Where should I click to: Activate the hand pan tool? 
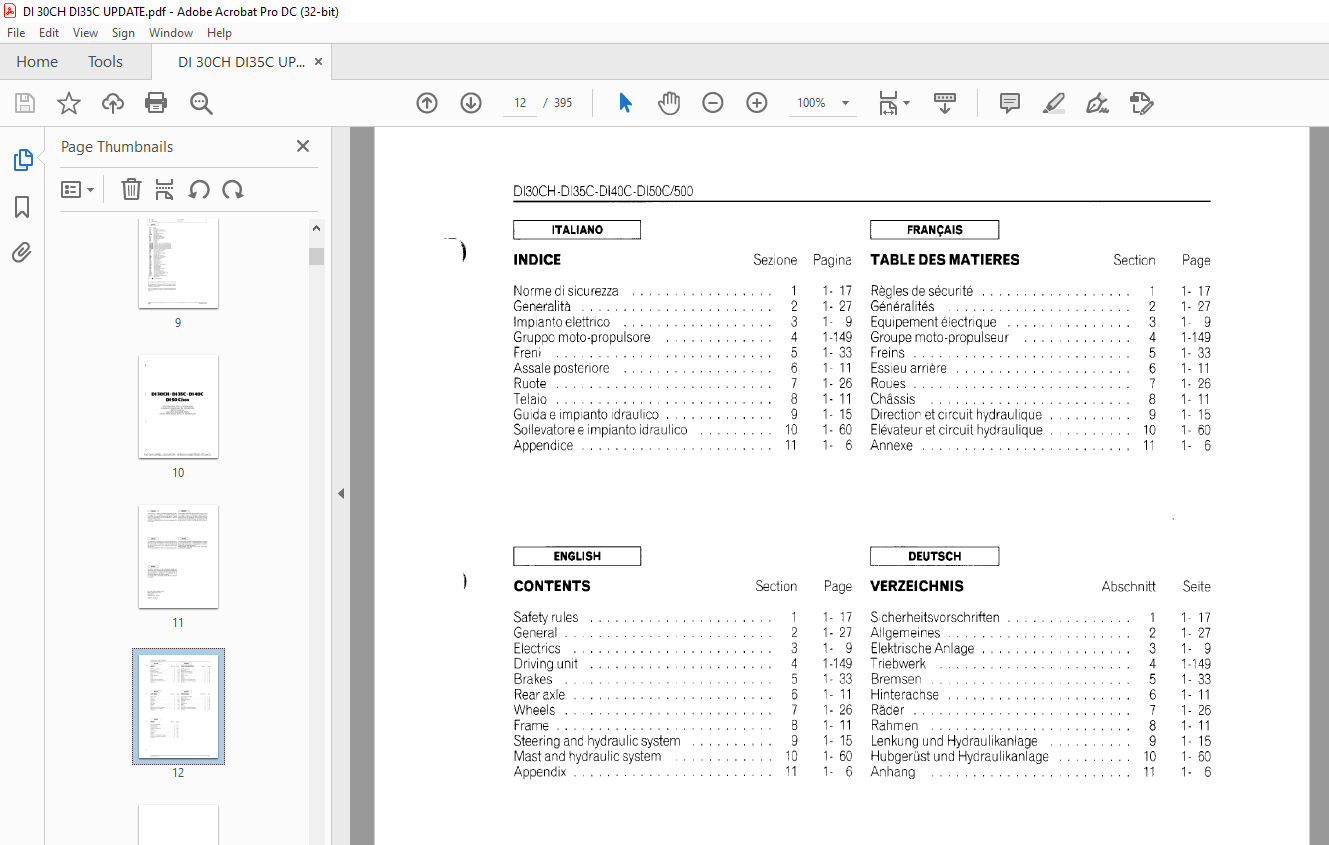pos(669,103)
